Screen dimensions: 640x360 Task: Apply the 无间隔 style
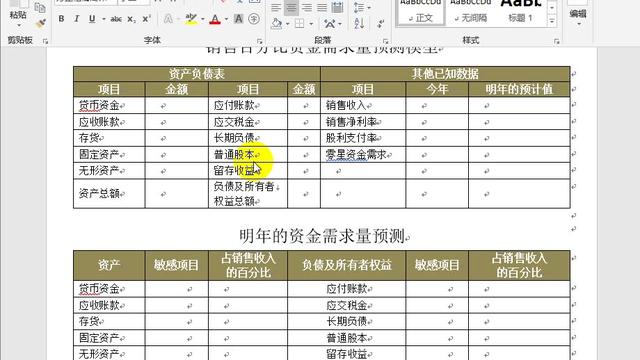tap(471, 12)
